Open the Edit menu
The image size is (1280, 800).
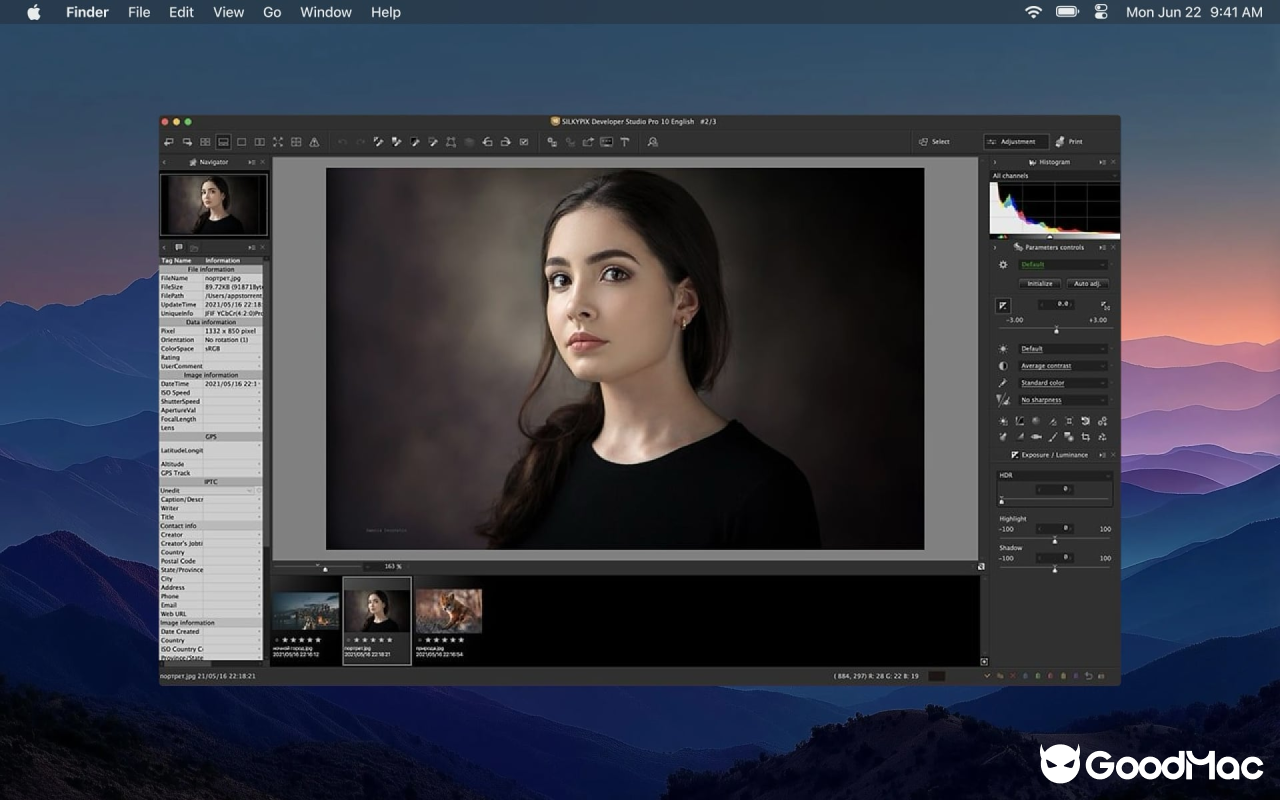click(x=181, y=12)
